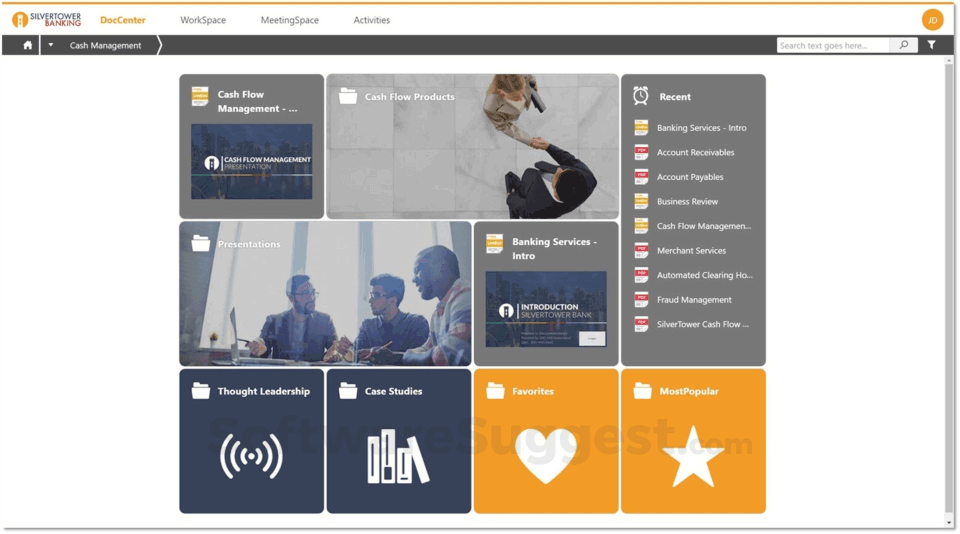Viewport: 960px width, 534px height.
Task: Click the Banking Services tile file icon
Action: [495, 244]
